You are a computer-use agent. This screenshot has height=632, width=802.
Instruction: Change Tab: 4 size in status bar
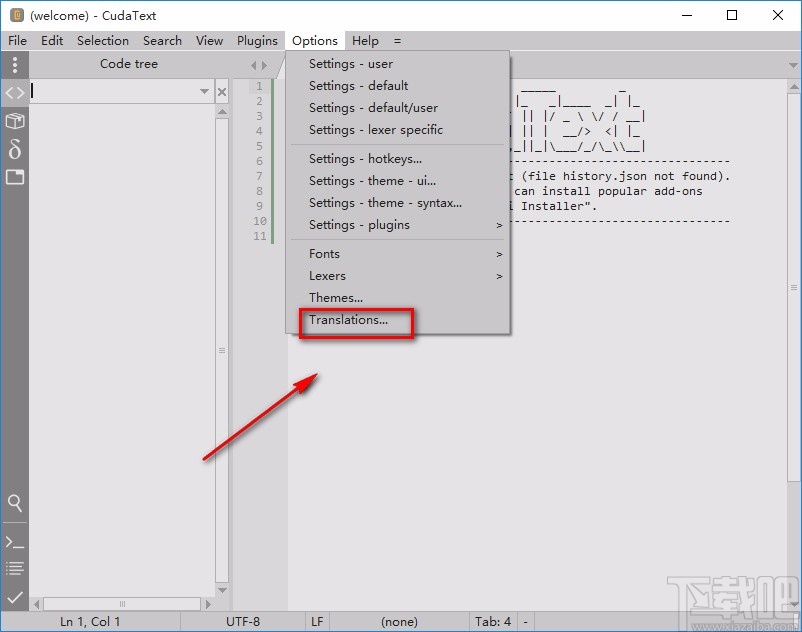493,622
